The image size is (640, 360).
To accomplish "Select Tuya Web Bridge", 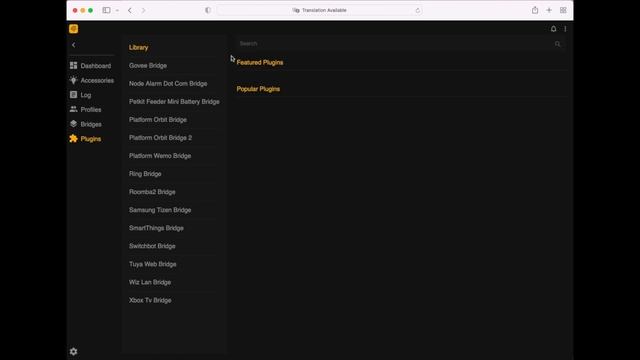I will [153, 264].
